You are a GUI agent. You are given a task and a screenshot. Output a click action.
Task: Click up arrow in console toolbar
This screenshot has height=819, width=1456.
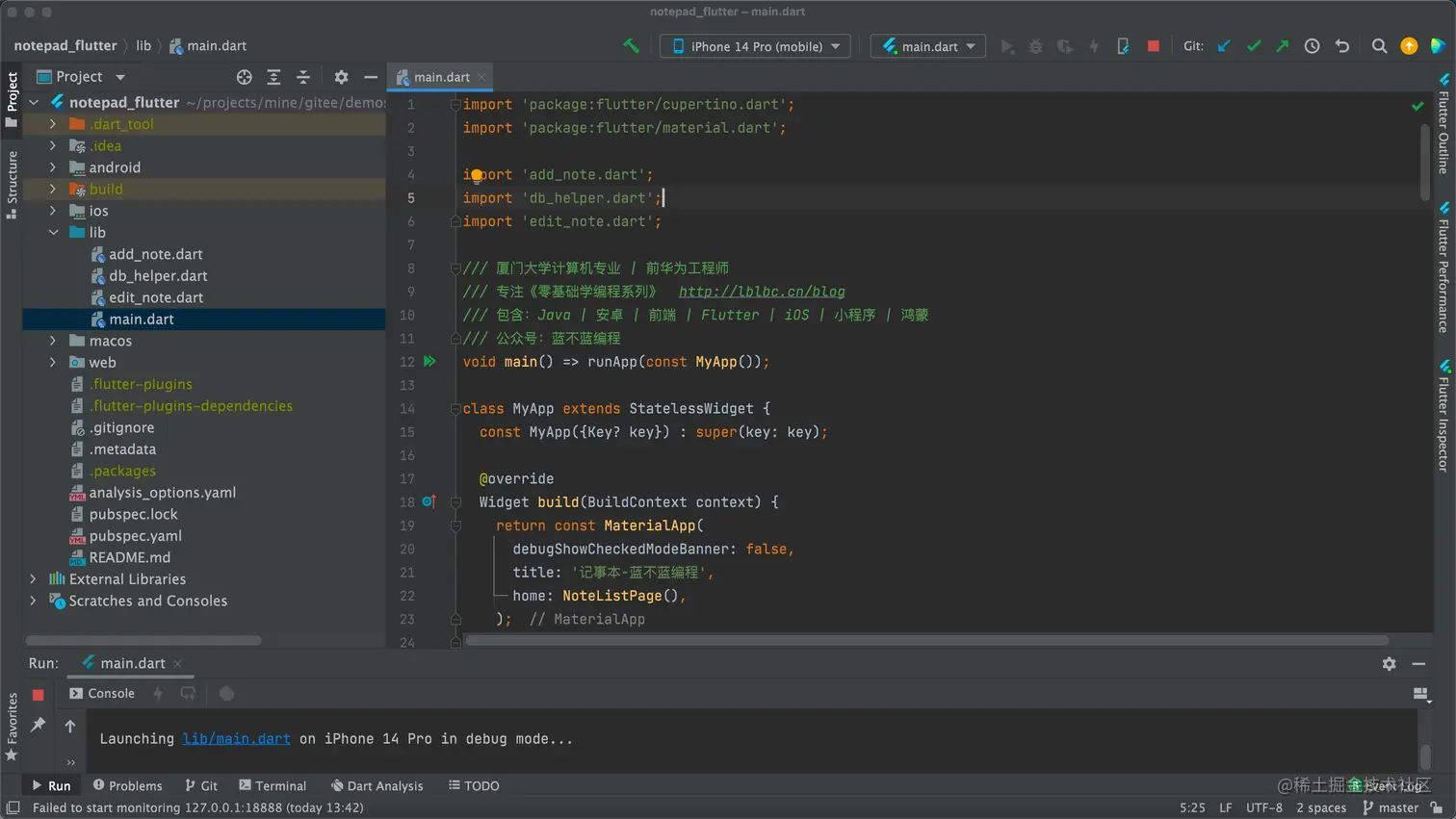(x=70, y=726)
